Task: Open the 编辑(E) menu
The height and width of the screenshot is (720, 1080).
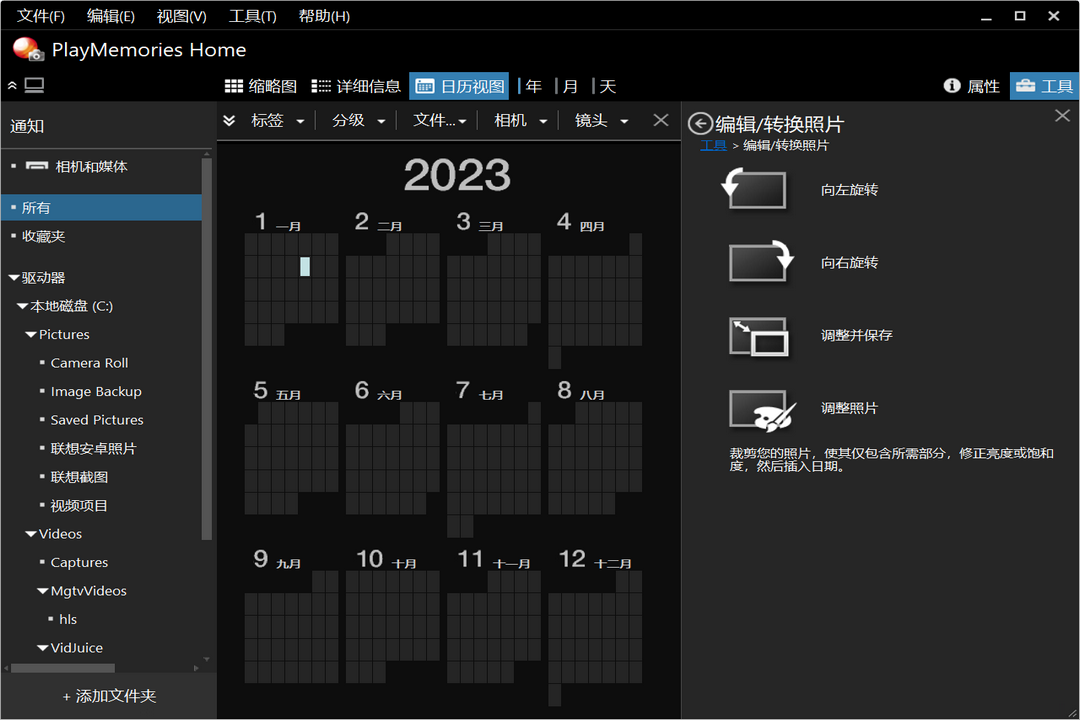Action: point(110,16)
